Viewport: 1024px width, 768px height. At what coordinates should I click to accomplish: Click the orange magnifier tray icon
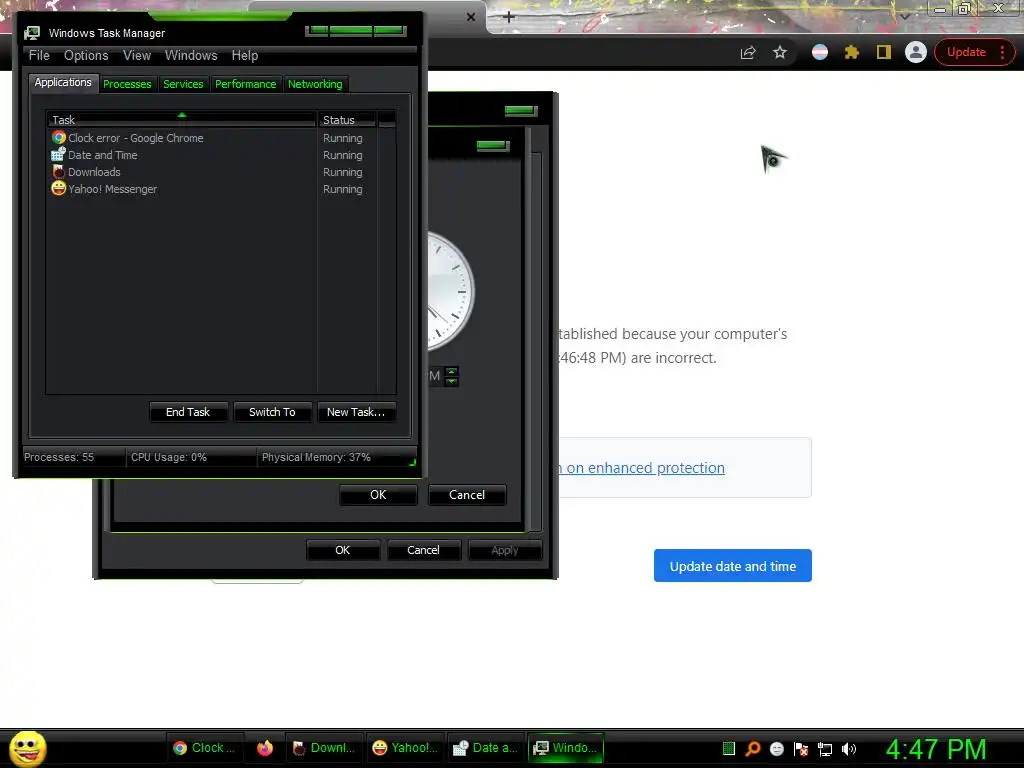pos(753,748)
